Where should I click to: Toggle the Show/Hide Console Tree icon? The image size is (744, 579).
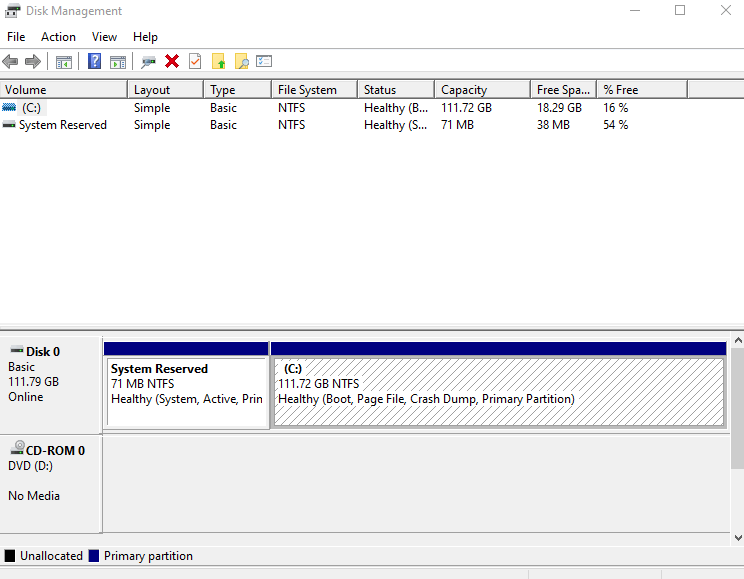(x=64, y=62)
